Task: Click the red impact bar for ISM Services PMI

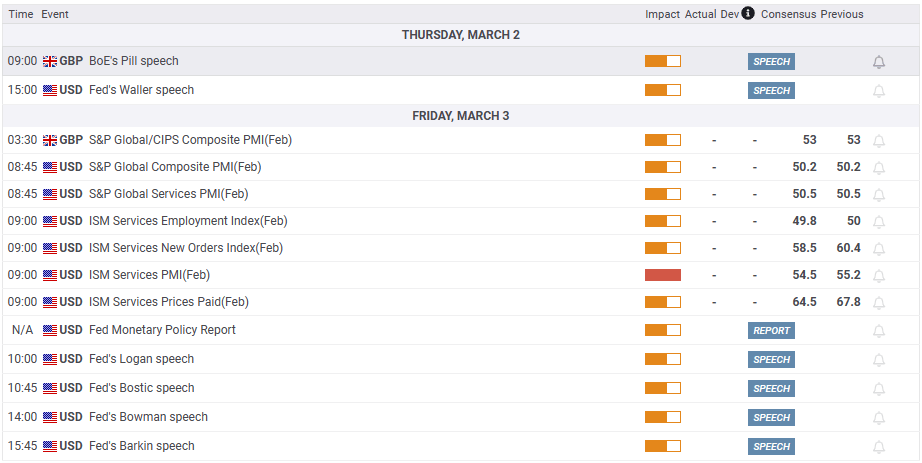Action: coord(662,275)
